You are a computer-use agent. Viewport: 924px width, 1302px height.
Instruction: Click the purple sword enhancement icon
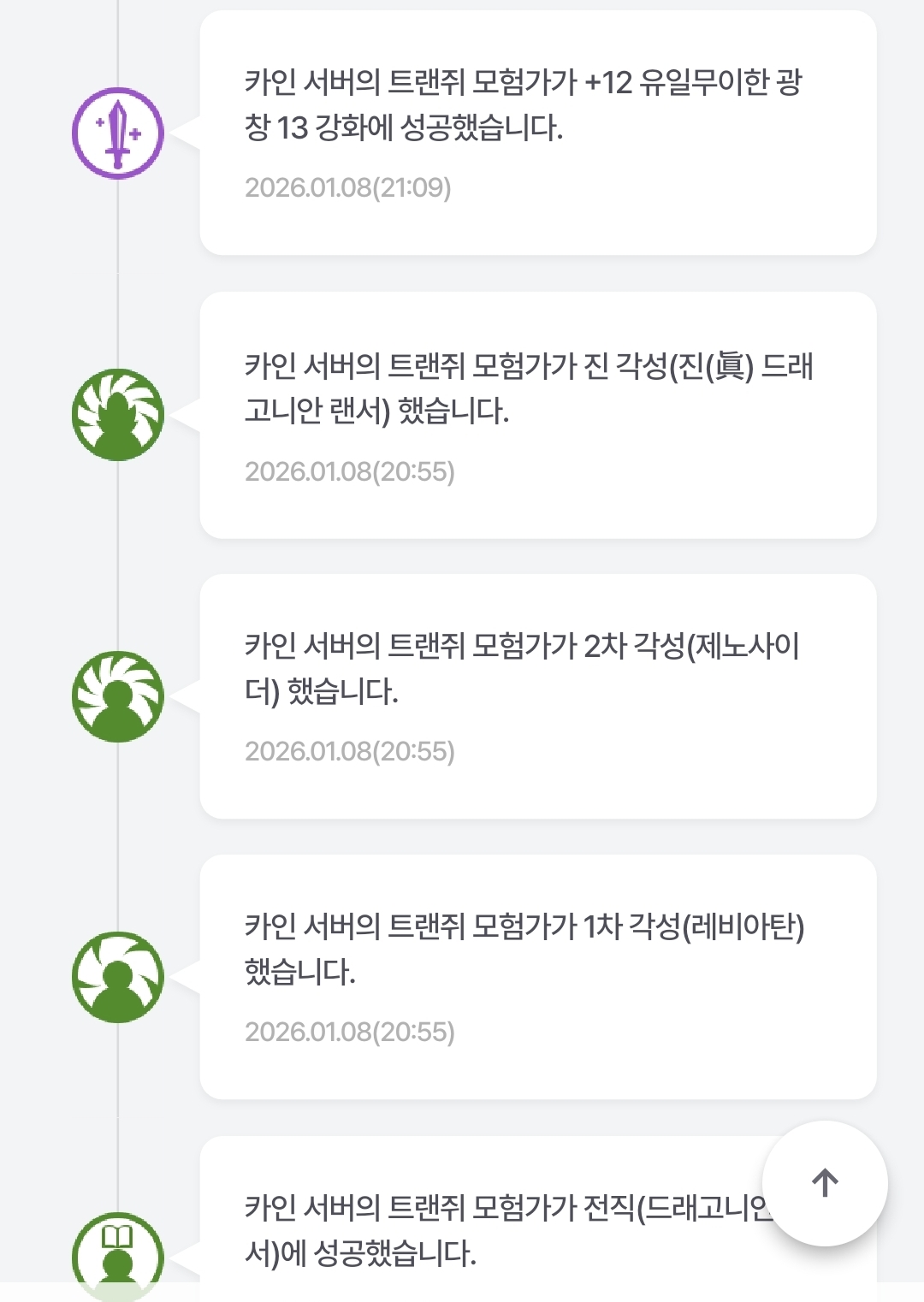[x=118, y=133]
